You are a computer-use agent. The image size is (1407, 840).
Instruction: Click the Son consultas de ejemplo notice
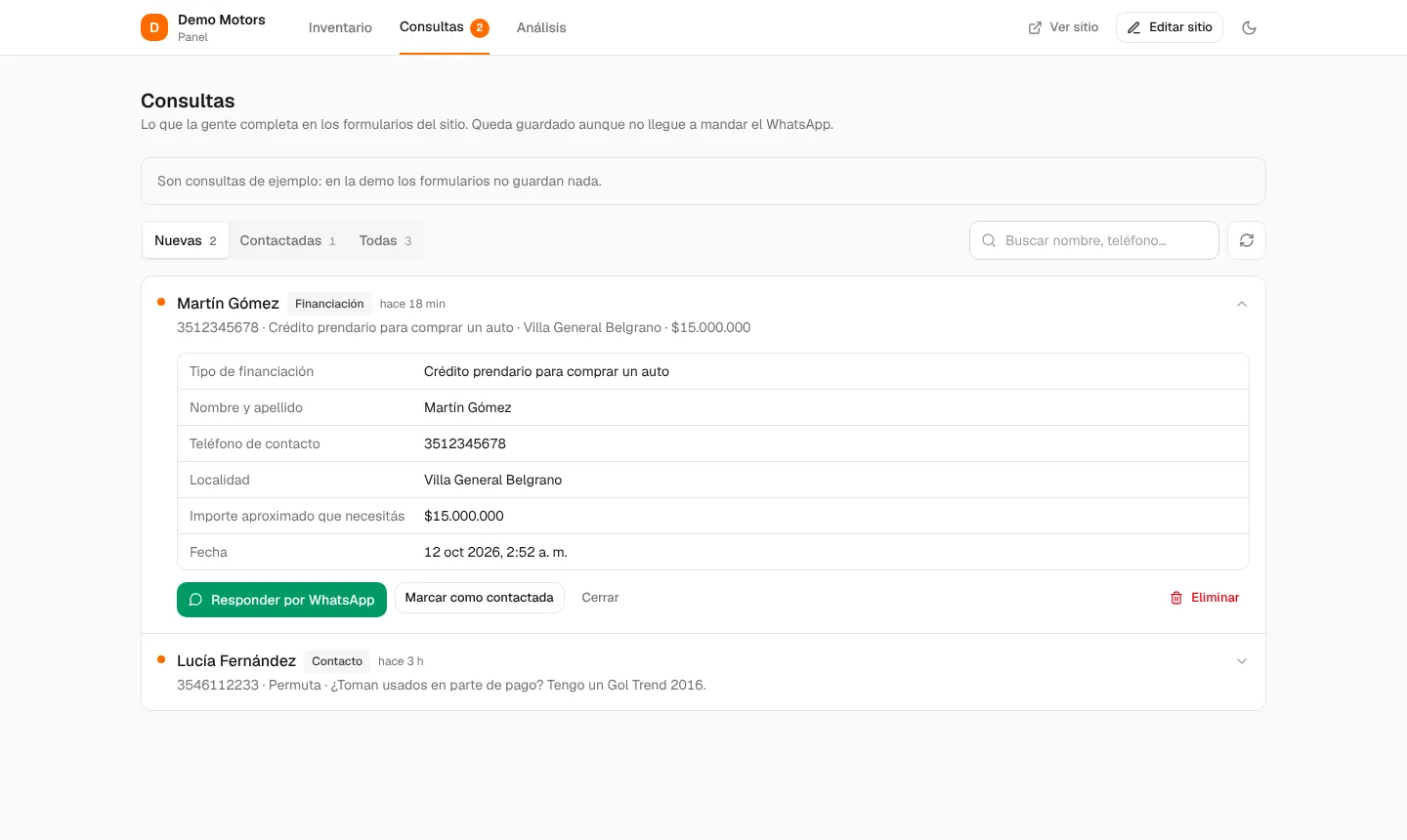(703, 182)
